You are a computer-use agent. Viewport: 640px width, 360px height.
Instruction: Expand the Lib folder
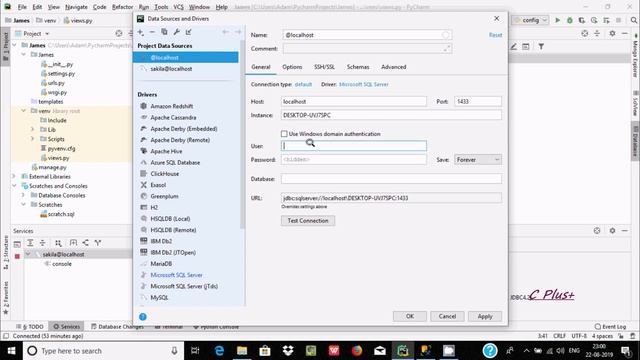(x=33, y=130)
